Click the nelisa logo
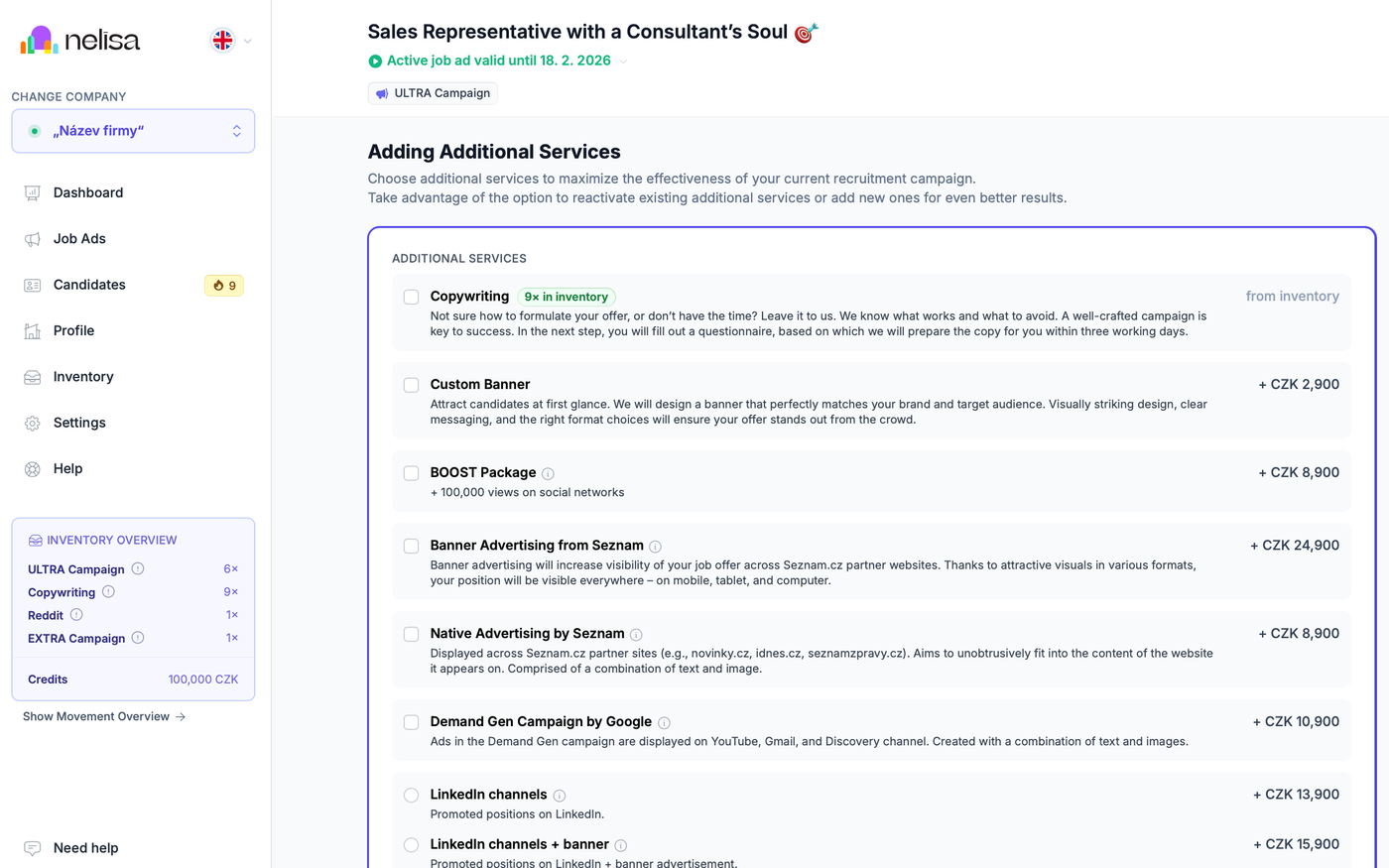The width and height of the screenshot is (1389, 868). click(x=80, y=41)
